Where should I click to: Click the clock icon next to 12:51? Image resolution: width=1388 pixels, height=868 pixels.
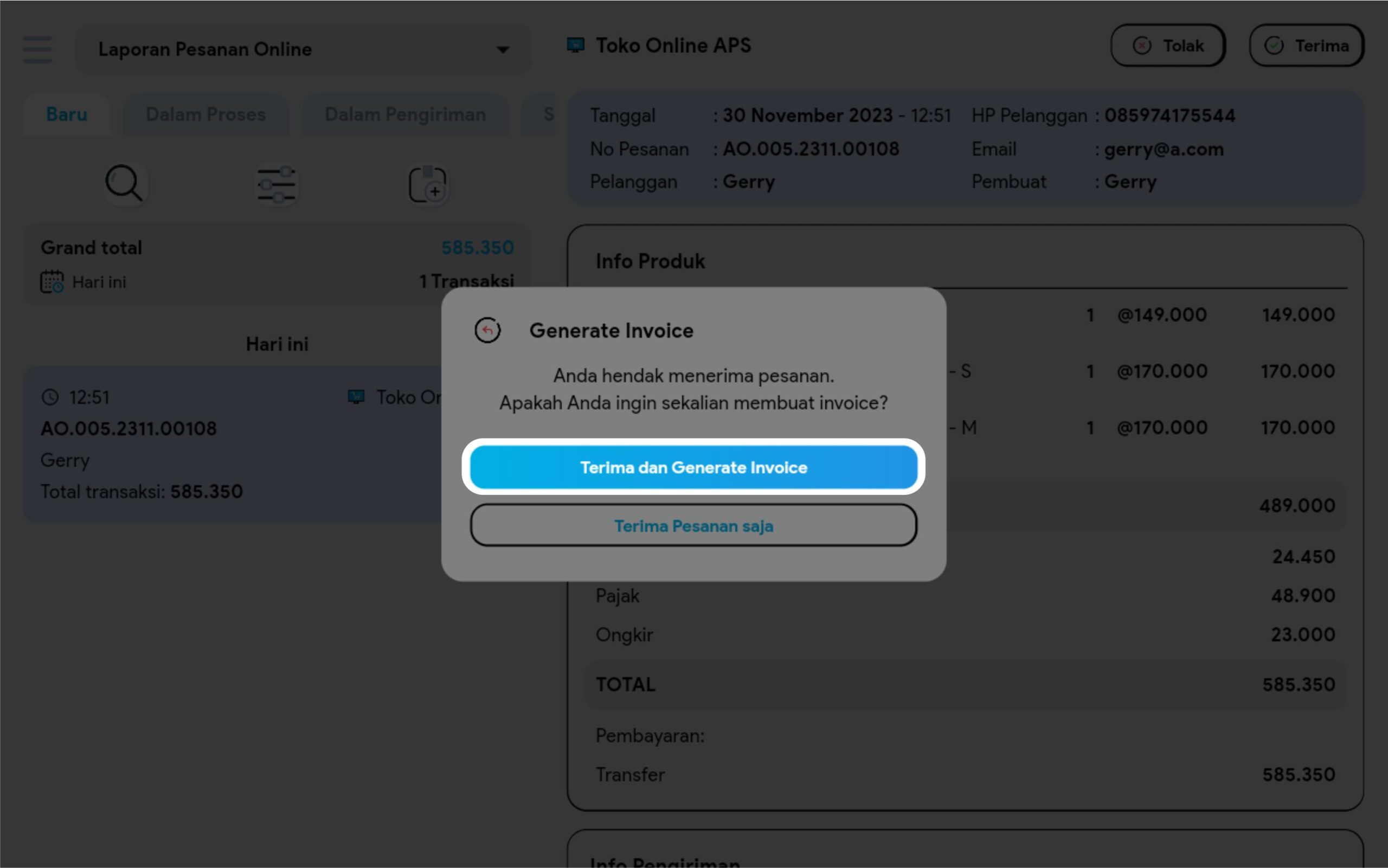(x=50, y=397)
